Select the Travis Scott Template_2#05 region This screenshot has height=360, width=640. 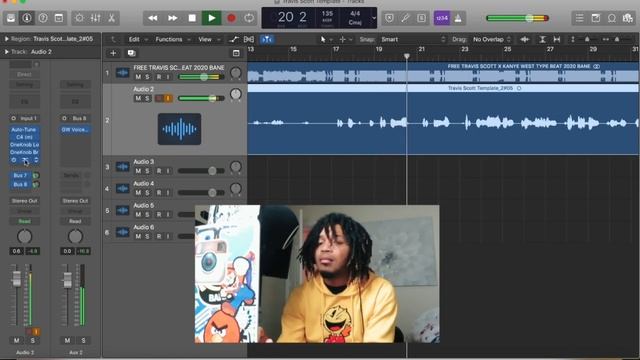(x=443, y=119)
